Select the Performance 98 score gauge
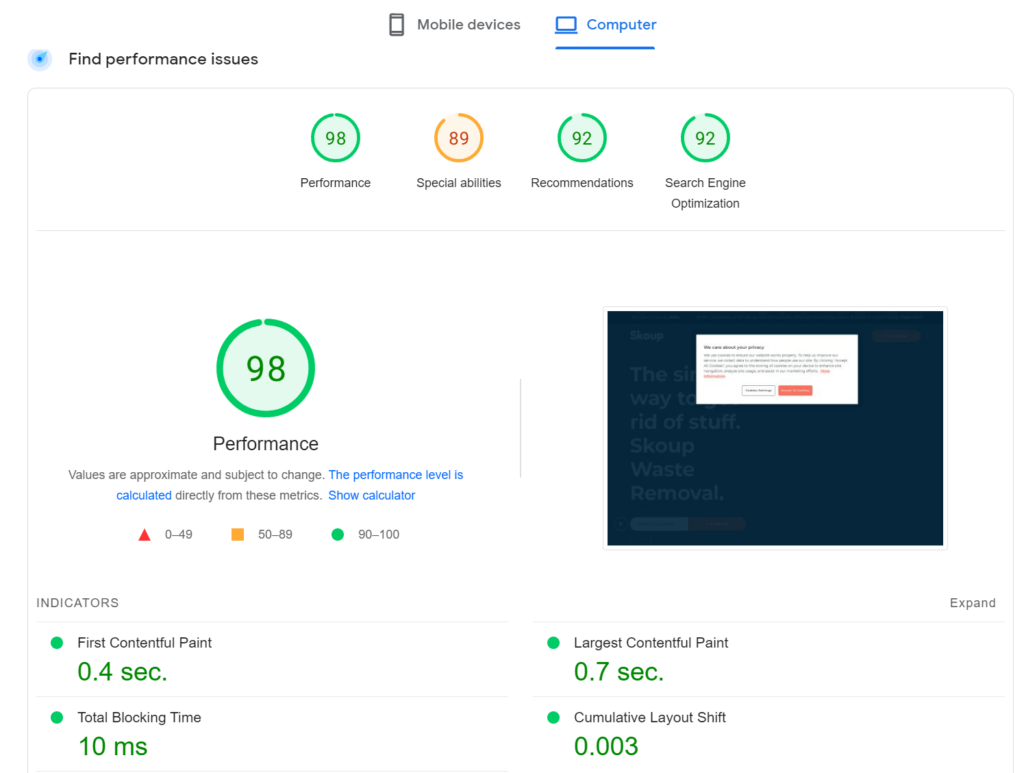This screenshot has height=773, width=1024. pos(335,138)
